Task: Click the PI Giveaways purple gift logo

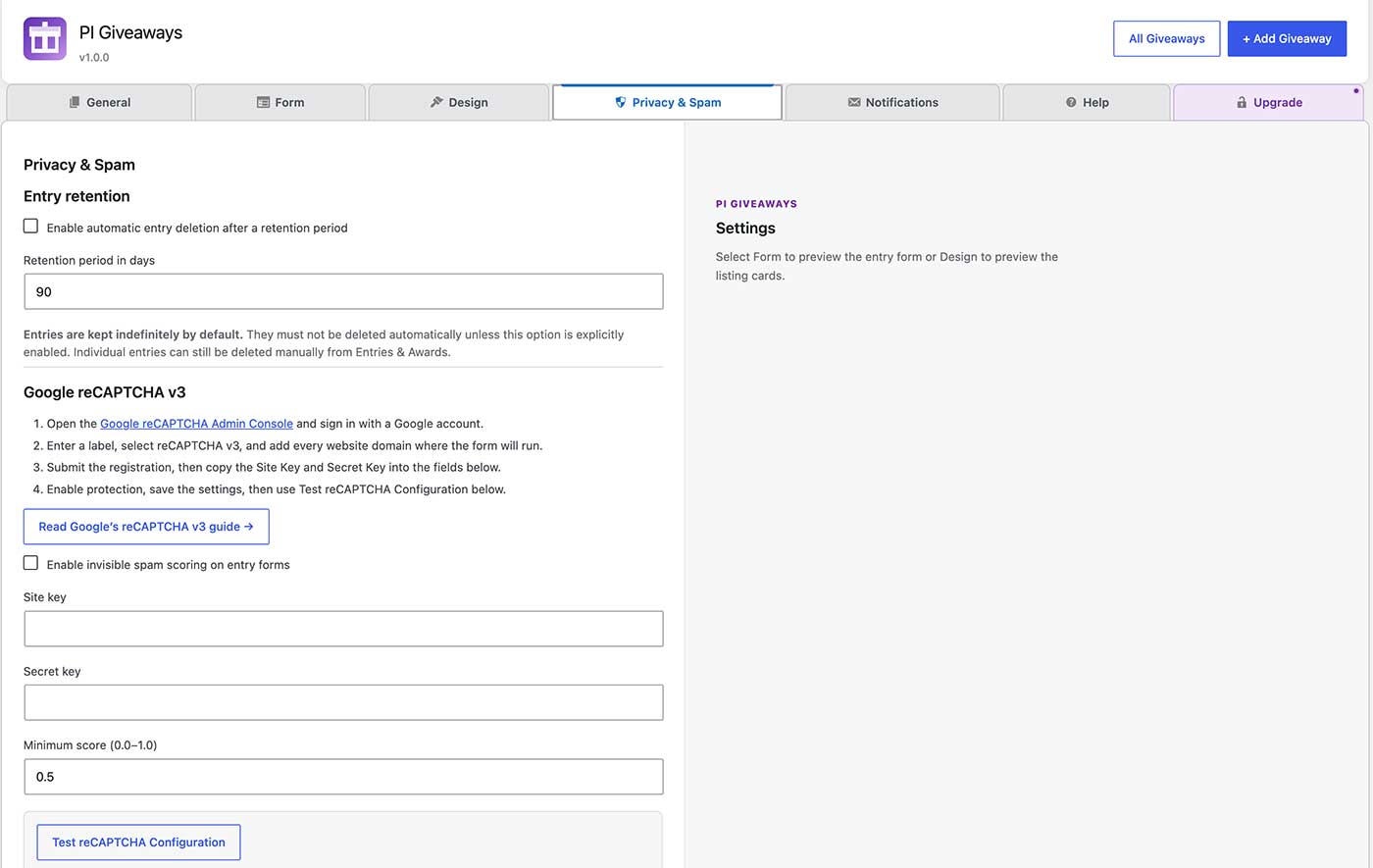Action: (44, 39)
